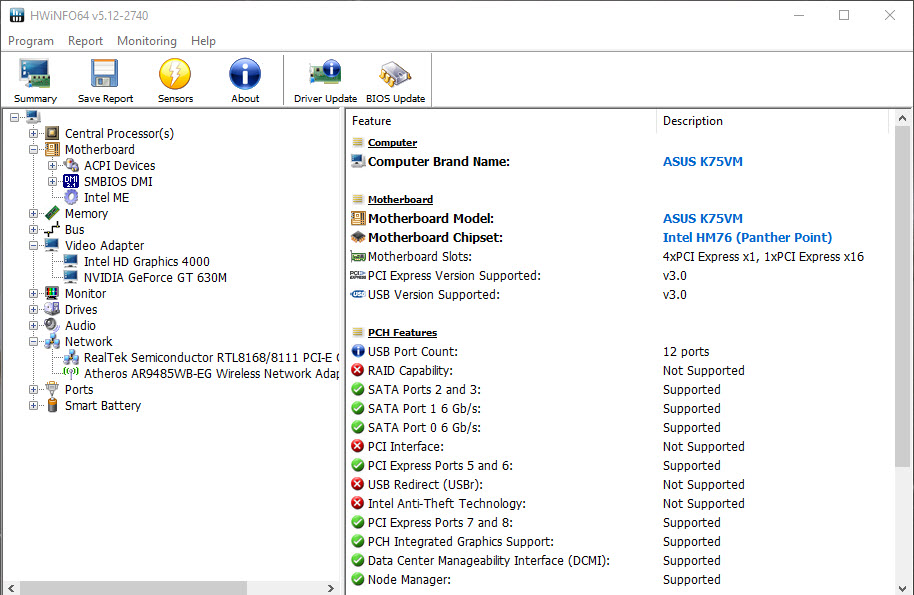The height and width of the screenshot is (595, 914).
Task: Click the details pane scroll up arrow
Action: pos(902,118)
